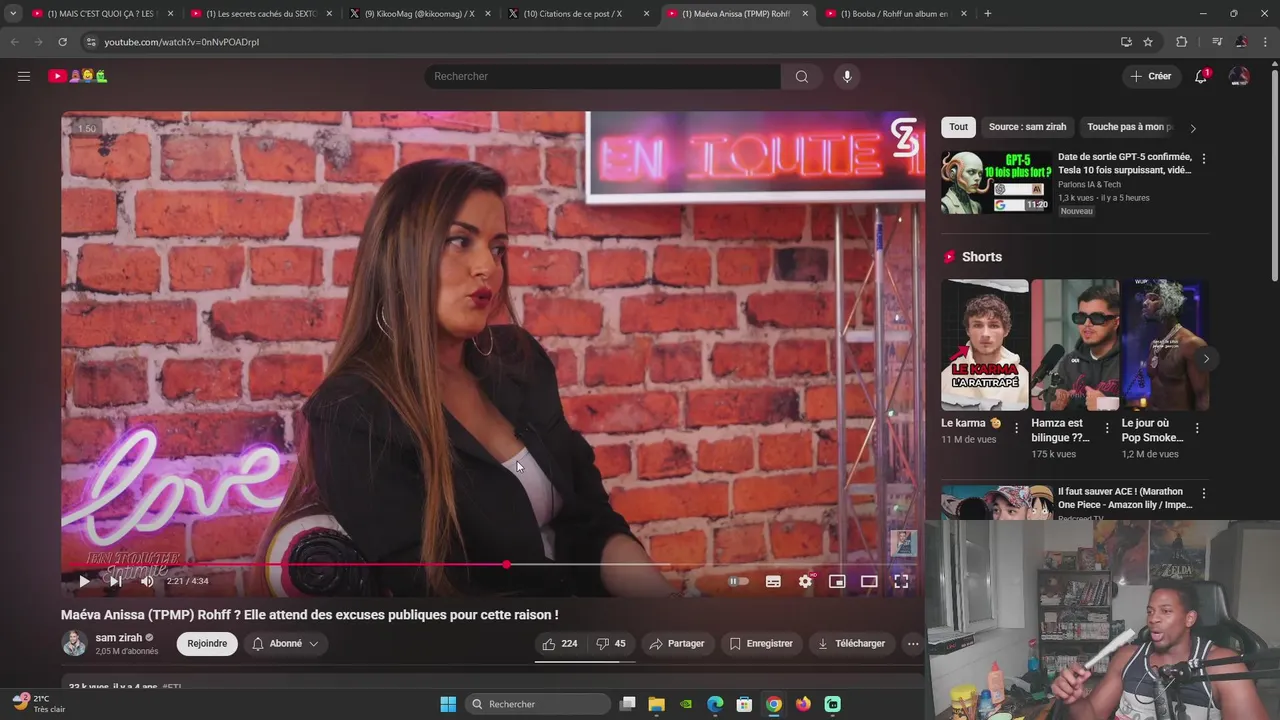This screenshot has width=1280, height=720.
Task: Switch to Les secrets cachés du SEXTO tab
Action: tap(260, 14)
